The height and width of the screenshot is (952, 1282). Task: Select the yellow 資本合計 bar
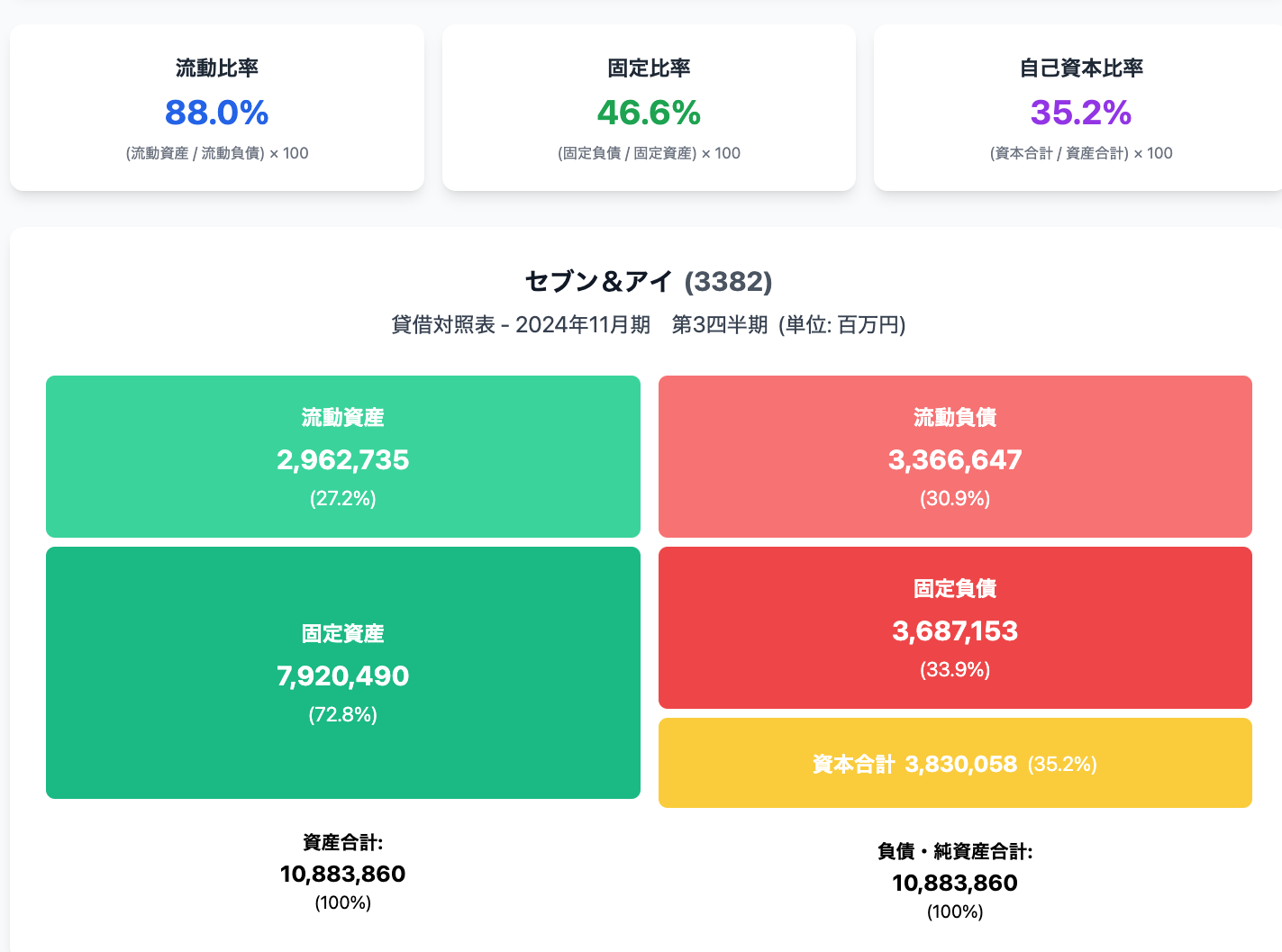955,764
